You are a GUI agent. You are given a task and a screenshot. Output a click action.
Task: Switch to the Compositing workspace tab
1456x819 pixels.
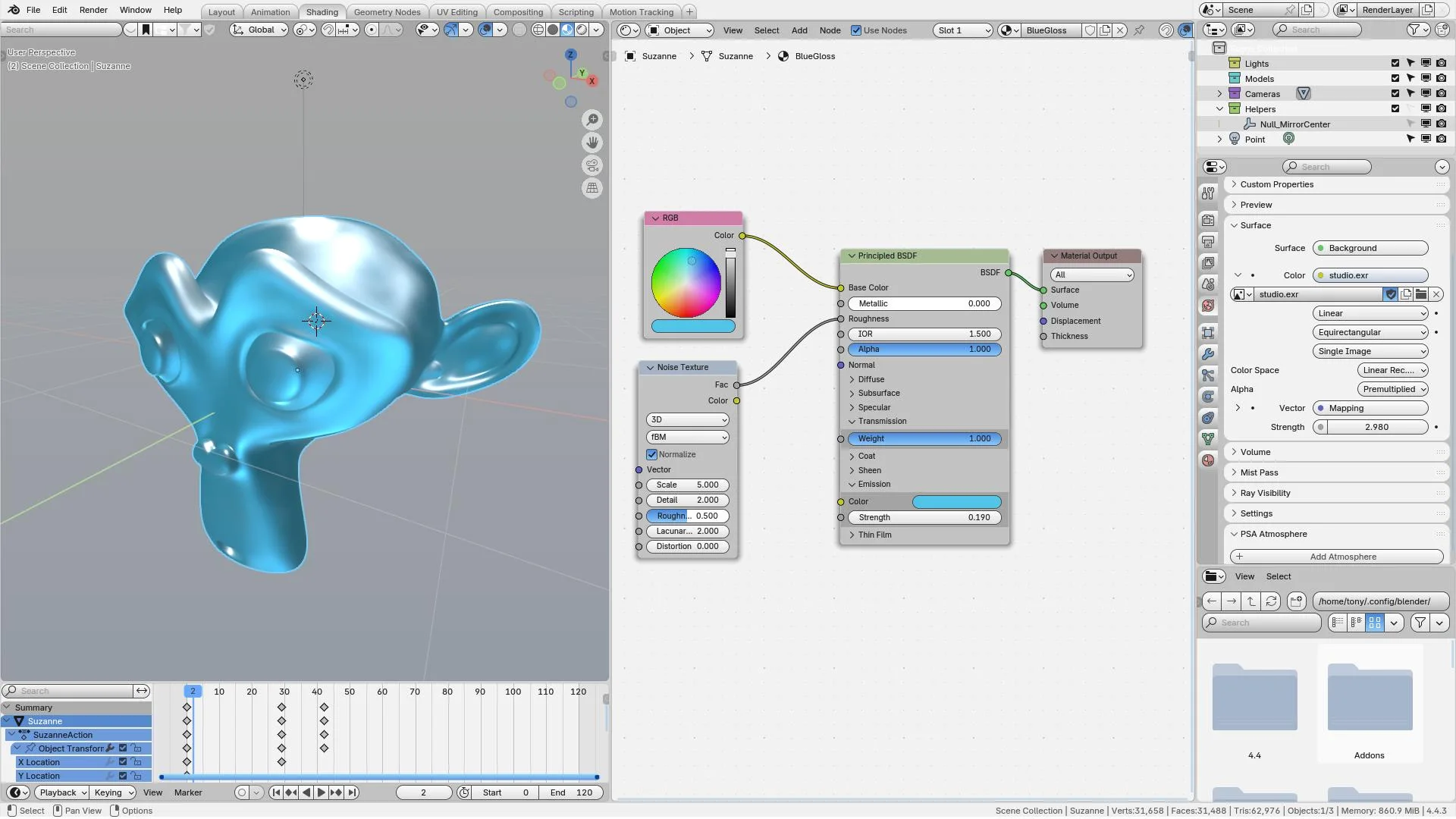click(518, 11)
